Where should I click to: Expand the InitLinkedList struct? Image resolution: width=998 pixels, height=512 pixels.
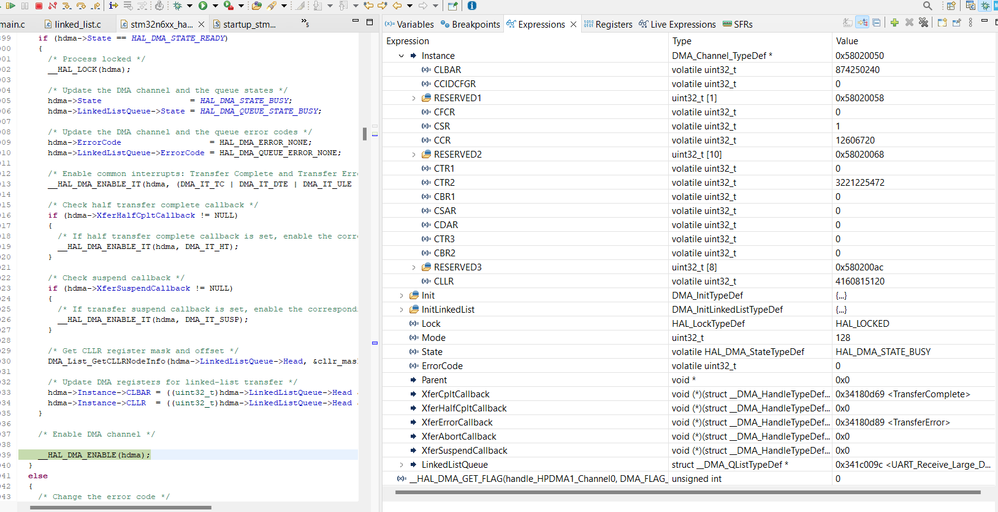pyautogui.click(x=401, y=309)
